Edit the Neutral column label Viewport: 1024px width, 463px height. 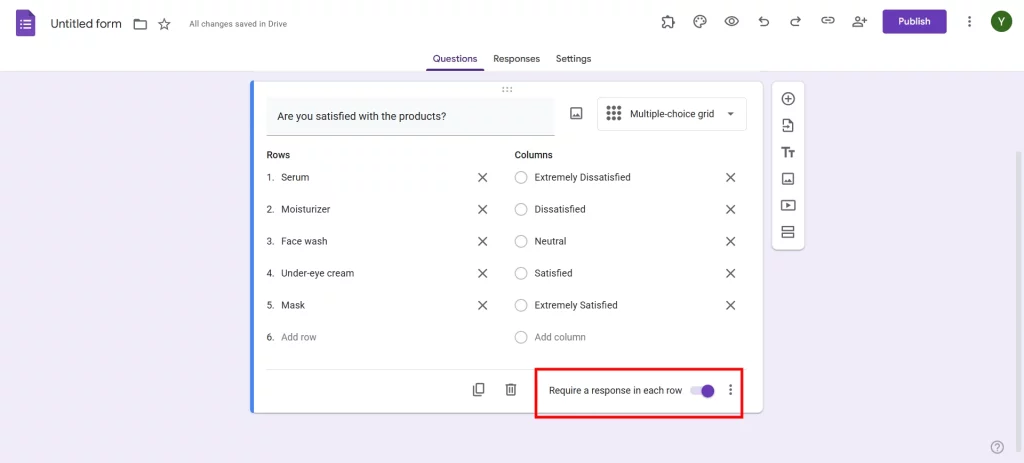(x=551, y=241)
